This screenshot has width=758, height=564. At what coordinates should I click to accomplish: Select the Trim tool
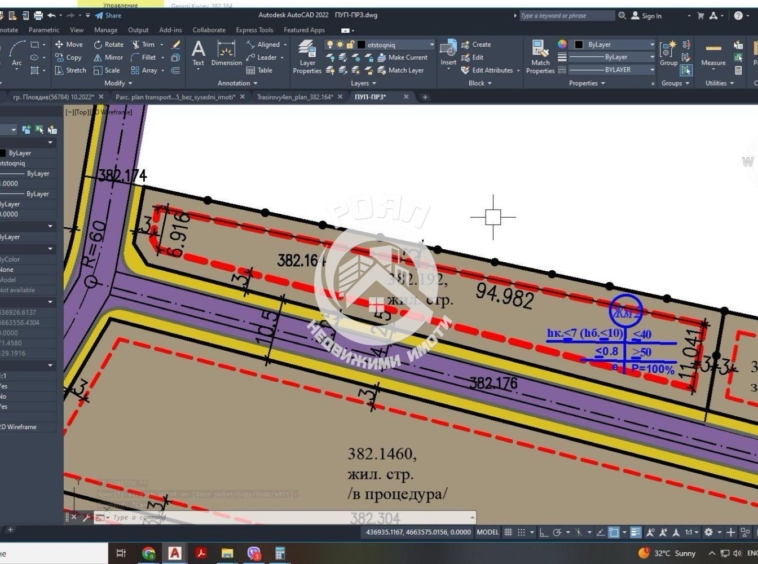(144, 44)
